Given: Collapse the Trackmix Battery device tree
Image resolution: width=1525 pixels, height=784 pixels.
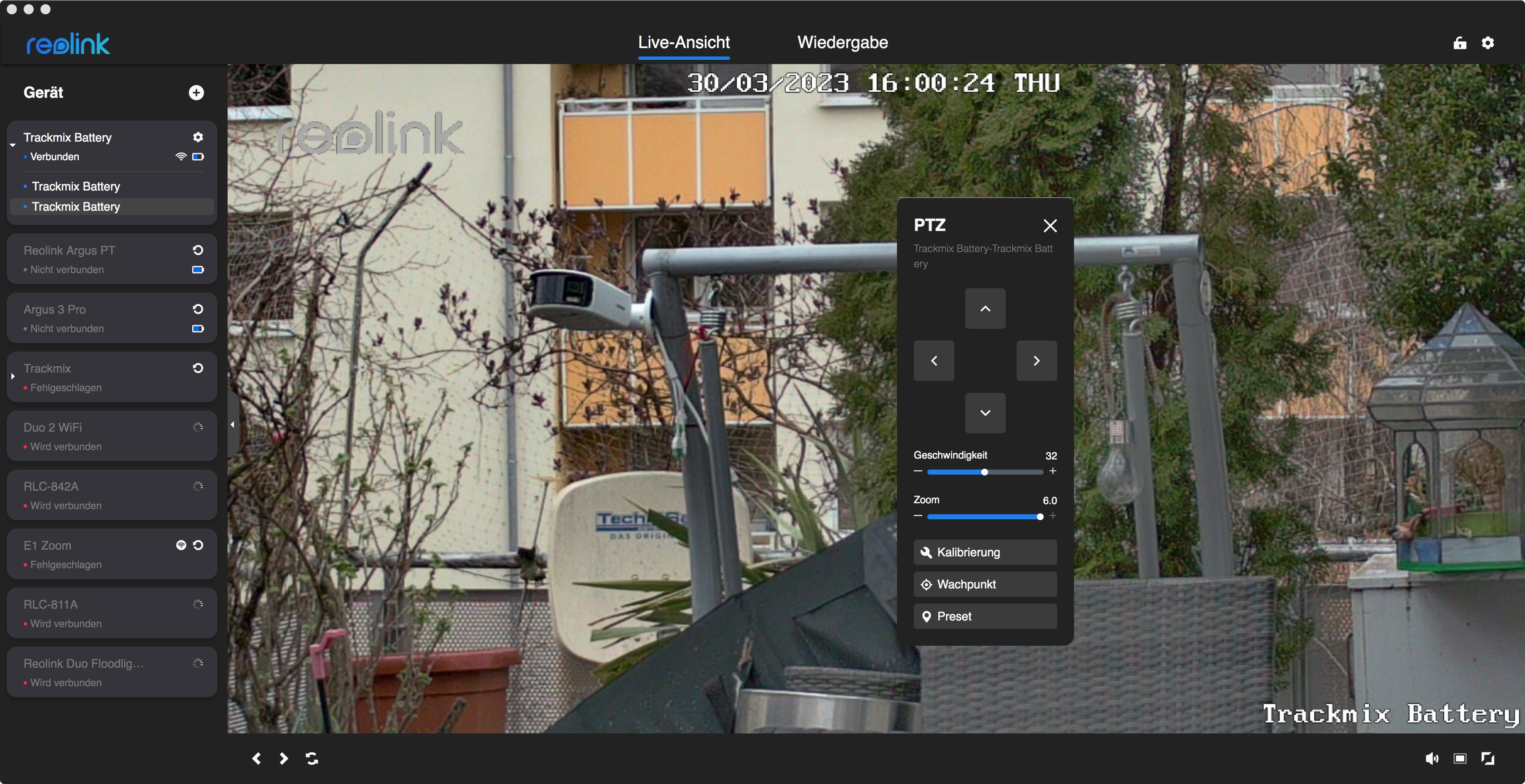Looking at the screenshot, I should [12, 145].
